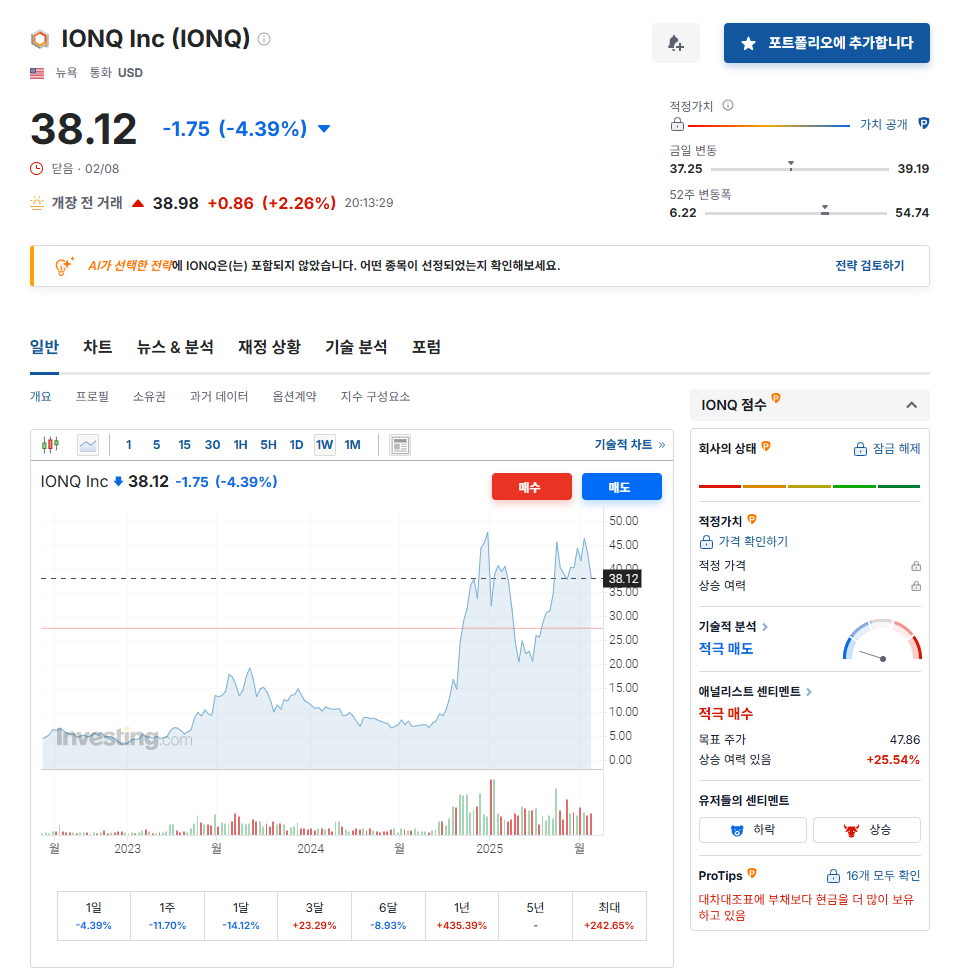Select the 5H chart interval
Screen dimensions: 958x971
click(x=268, y=445)
